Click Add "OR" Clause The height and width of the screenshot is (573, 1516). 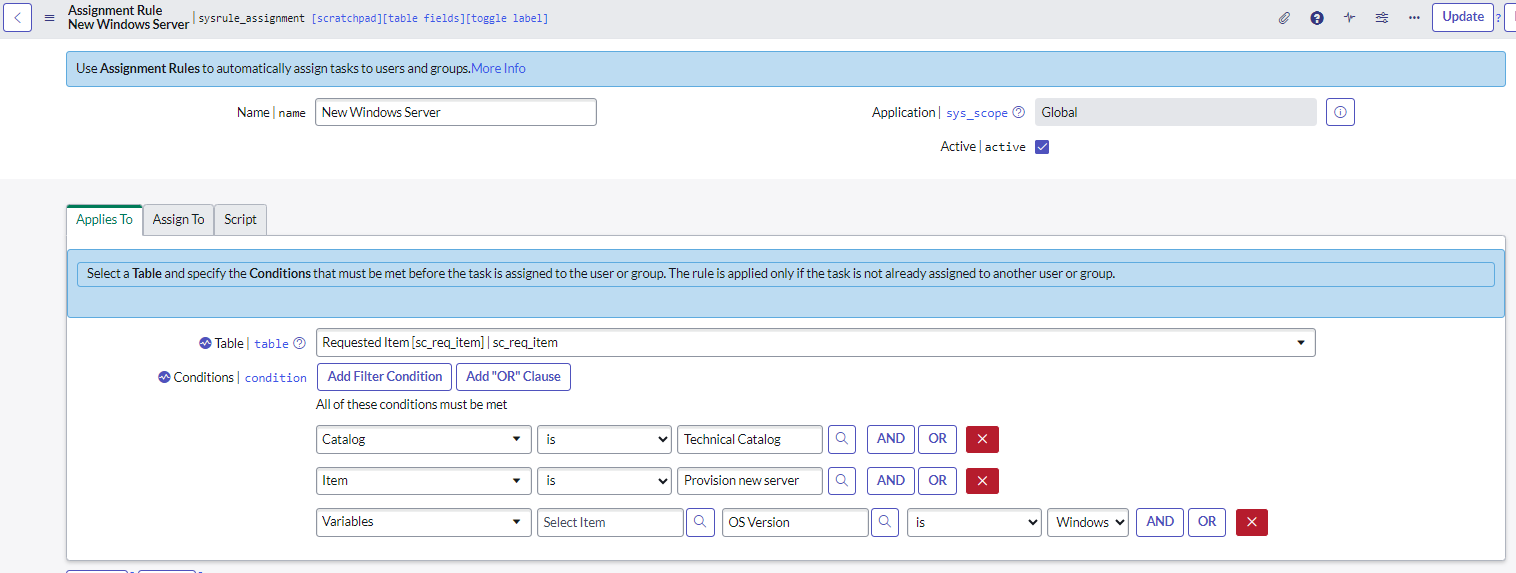(x=514, y=377)
